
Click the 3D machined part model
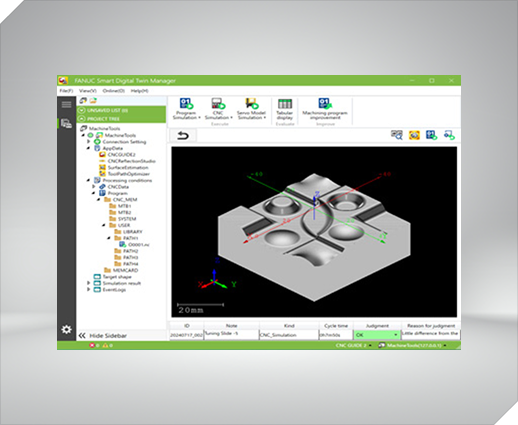(314, 237)
